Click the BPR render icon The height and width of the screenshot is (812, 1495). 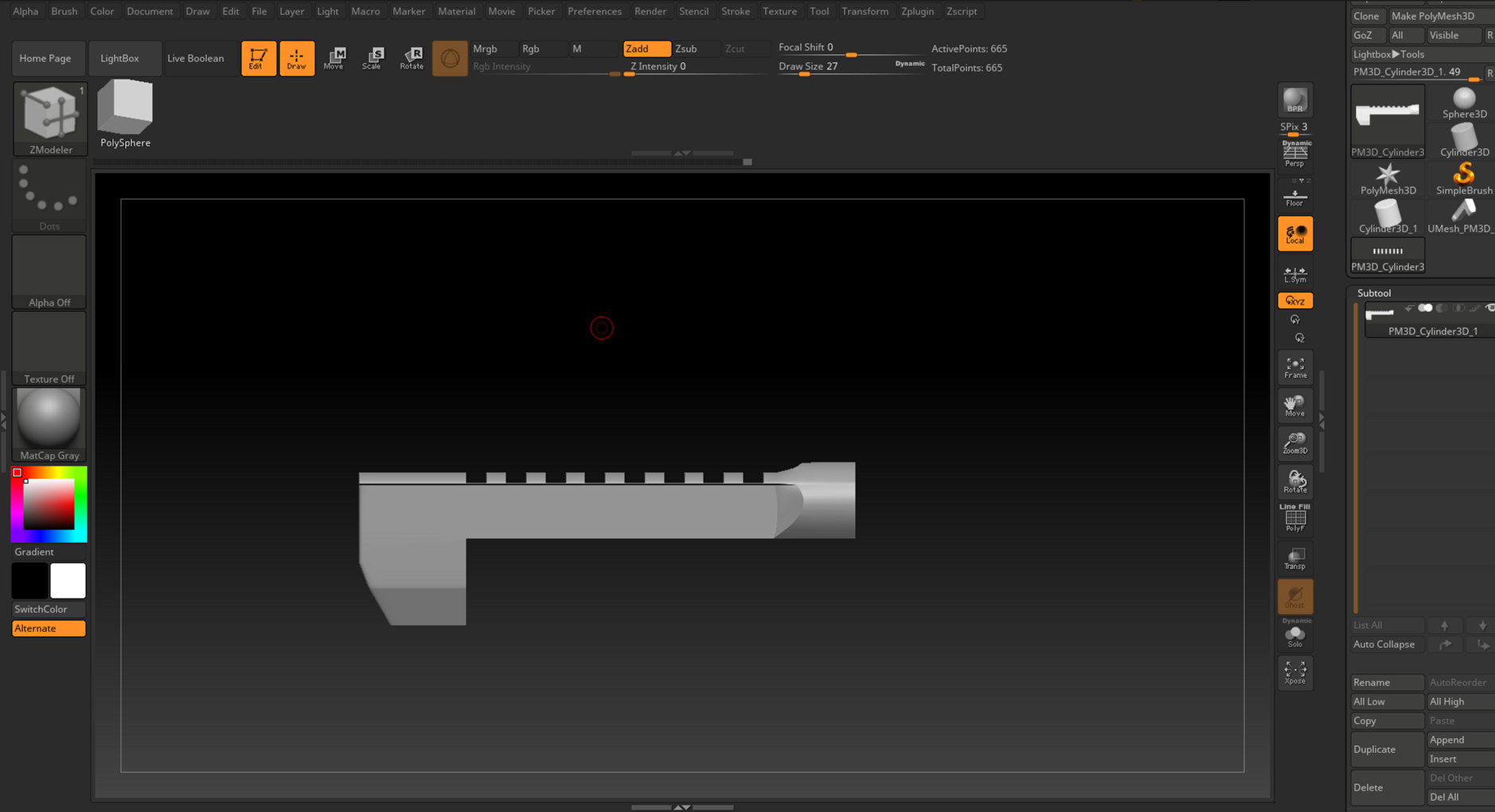coord(1294,100)
